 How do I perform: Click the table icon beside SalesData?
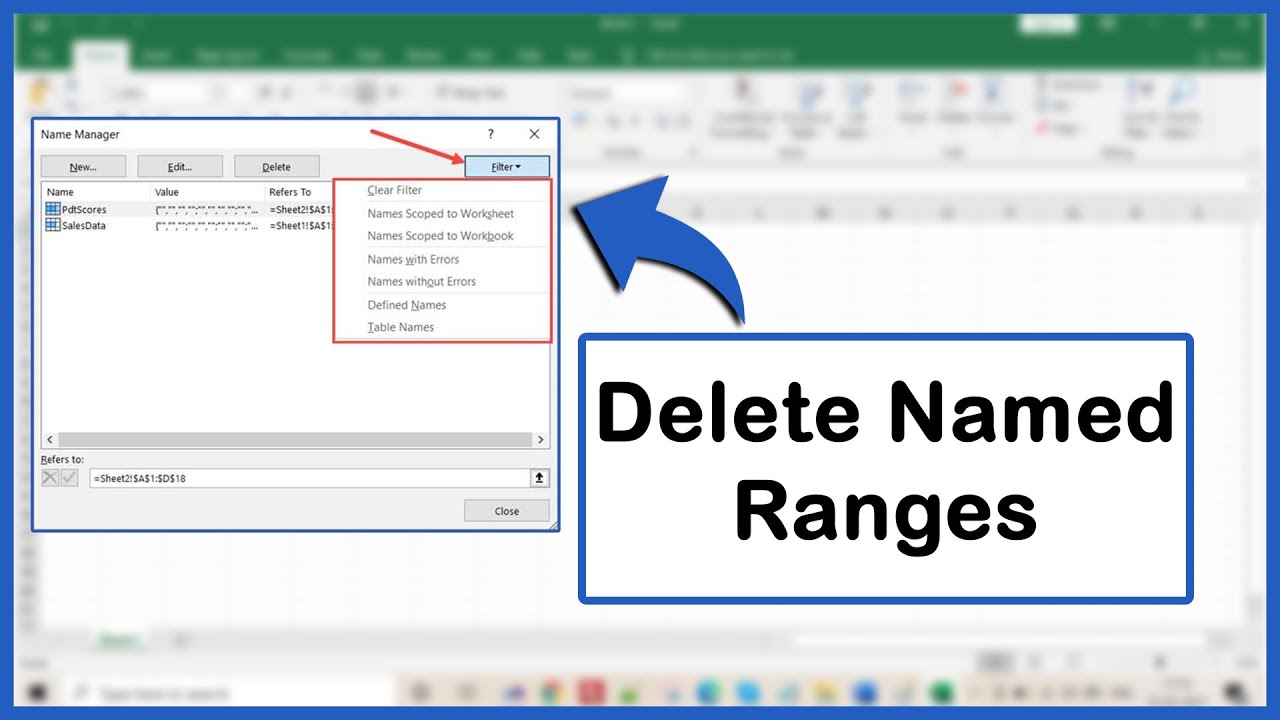point(53,225)
